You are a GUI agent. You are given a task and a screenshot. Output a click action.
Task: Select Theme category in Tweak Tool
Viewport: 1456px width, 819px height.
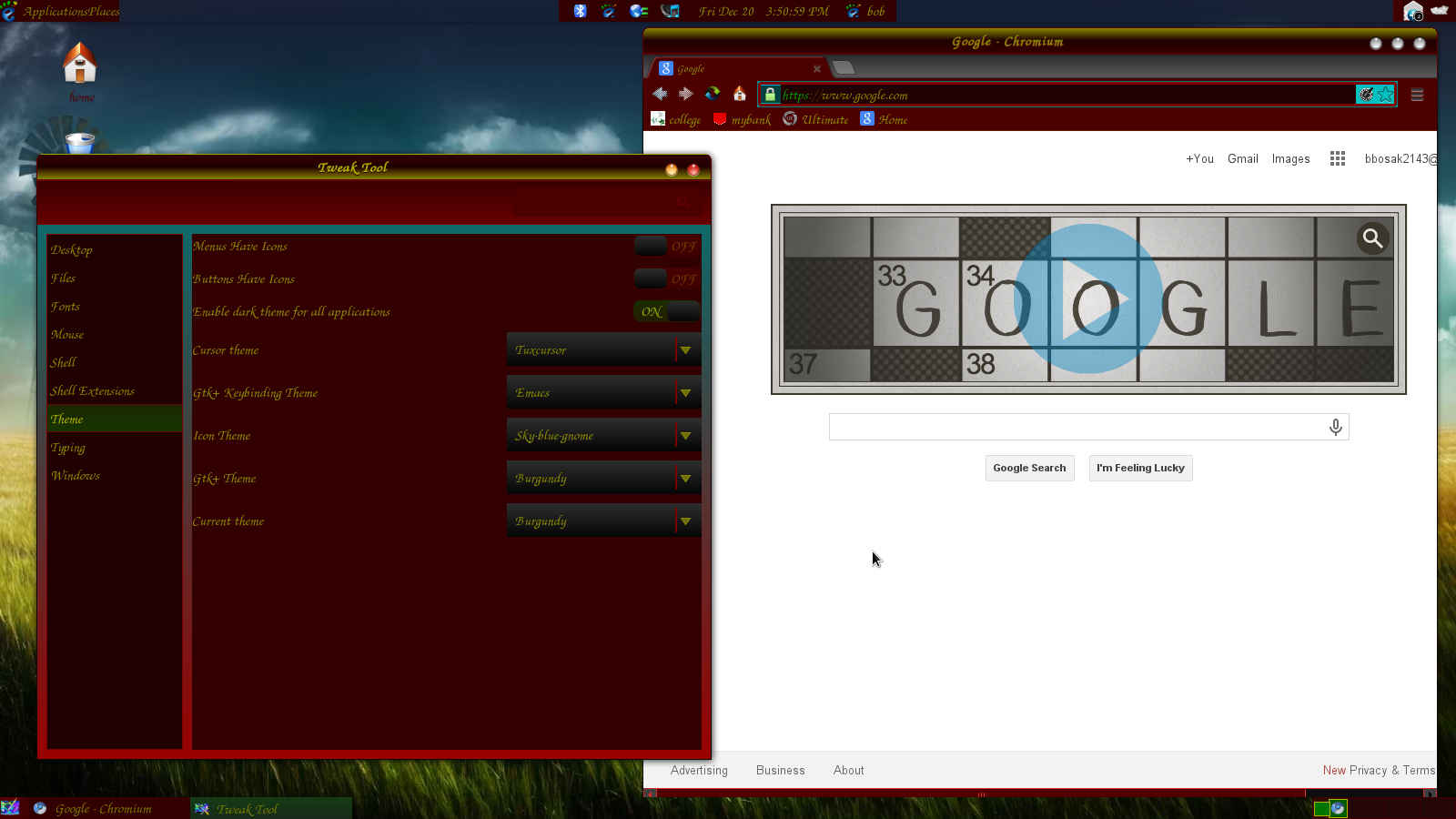tap(115, 419)
